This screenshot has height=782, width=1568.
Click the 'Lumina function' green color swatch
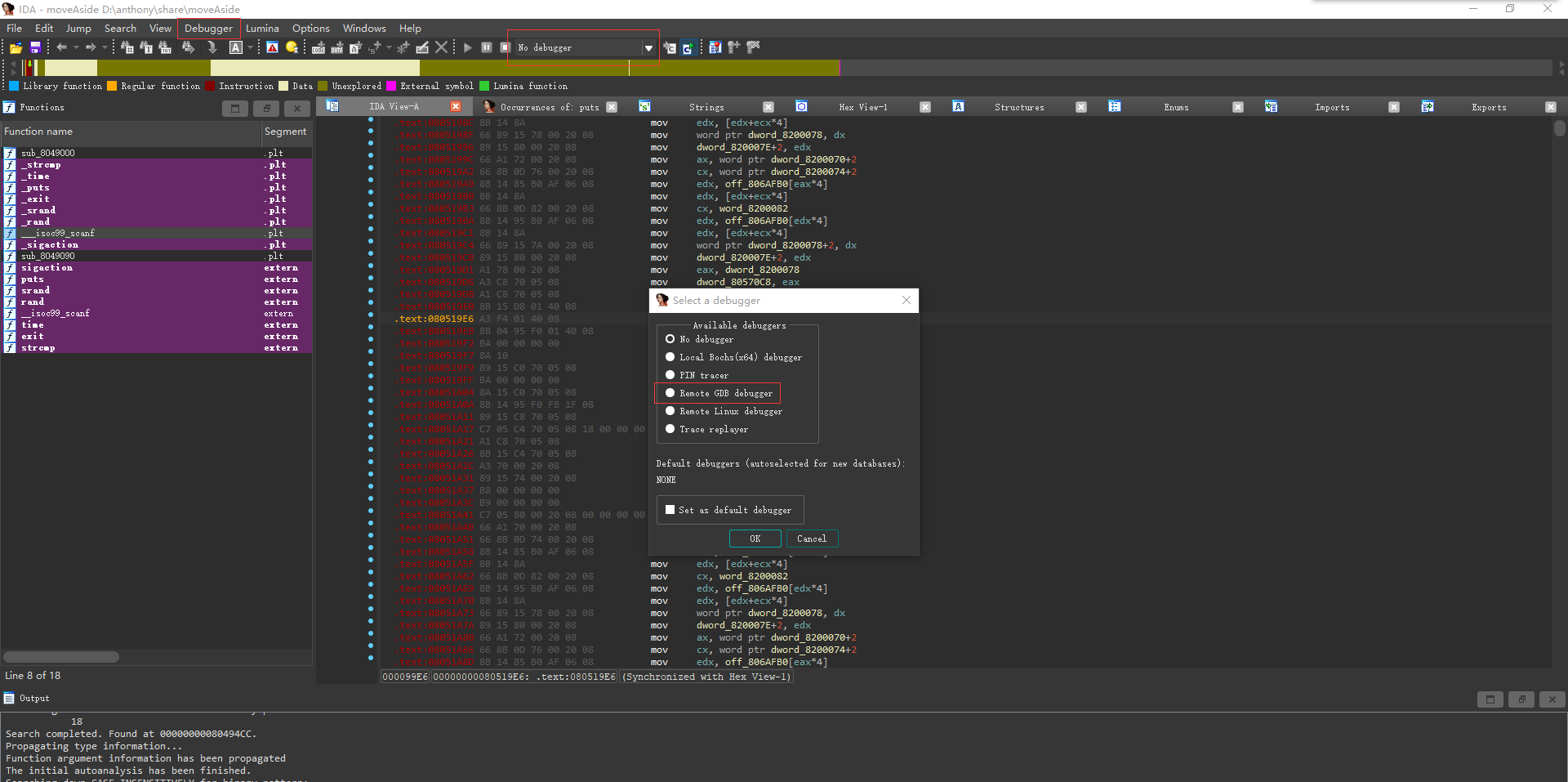(484, 86)
